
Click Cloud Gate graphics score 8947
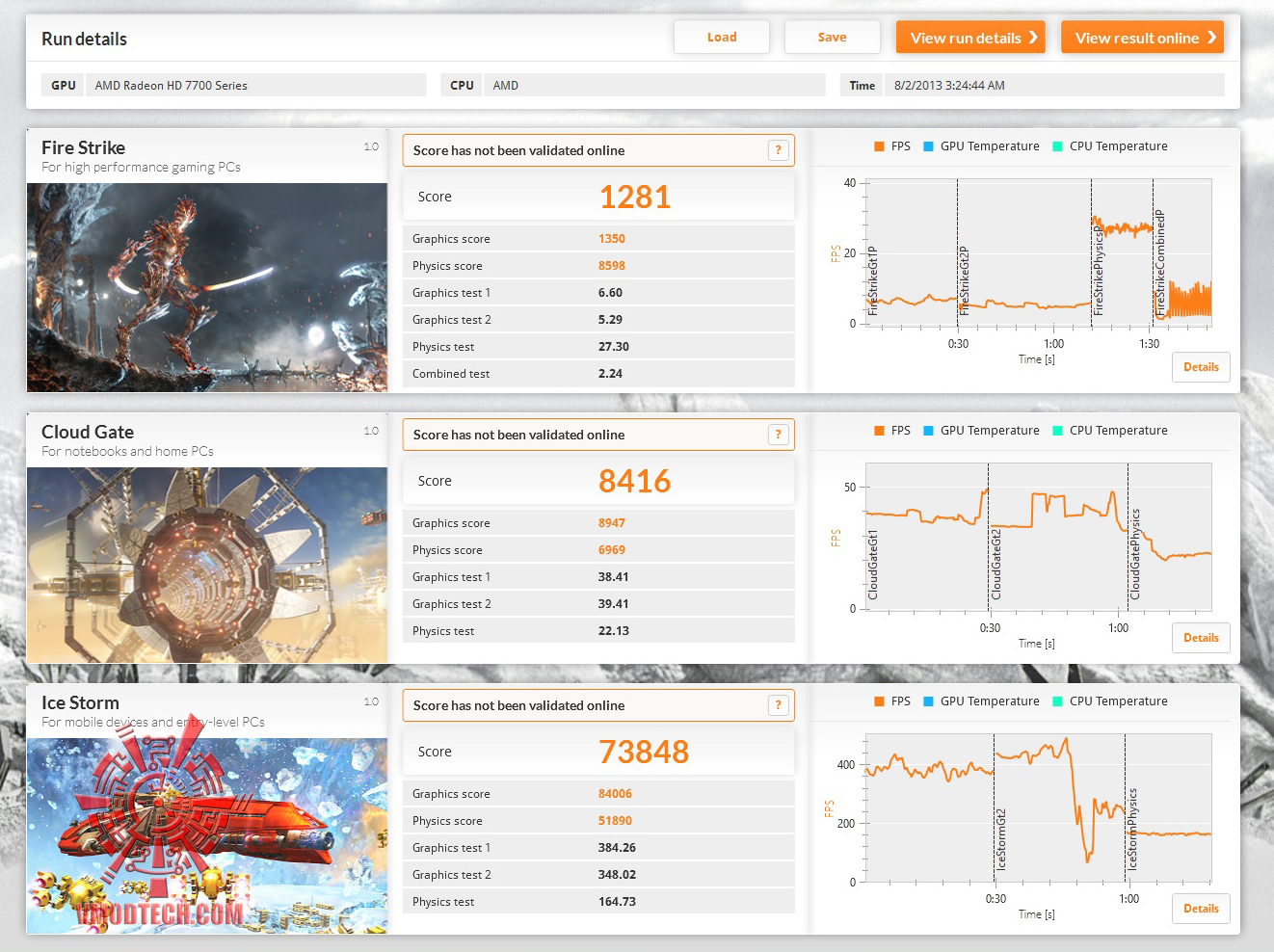coord(612,523)
